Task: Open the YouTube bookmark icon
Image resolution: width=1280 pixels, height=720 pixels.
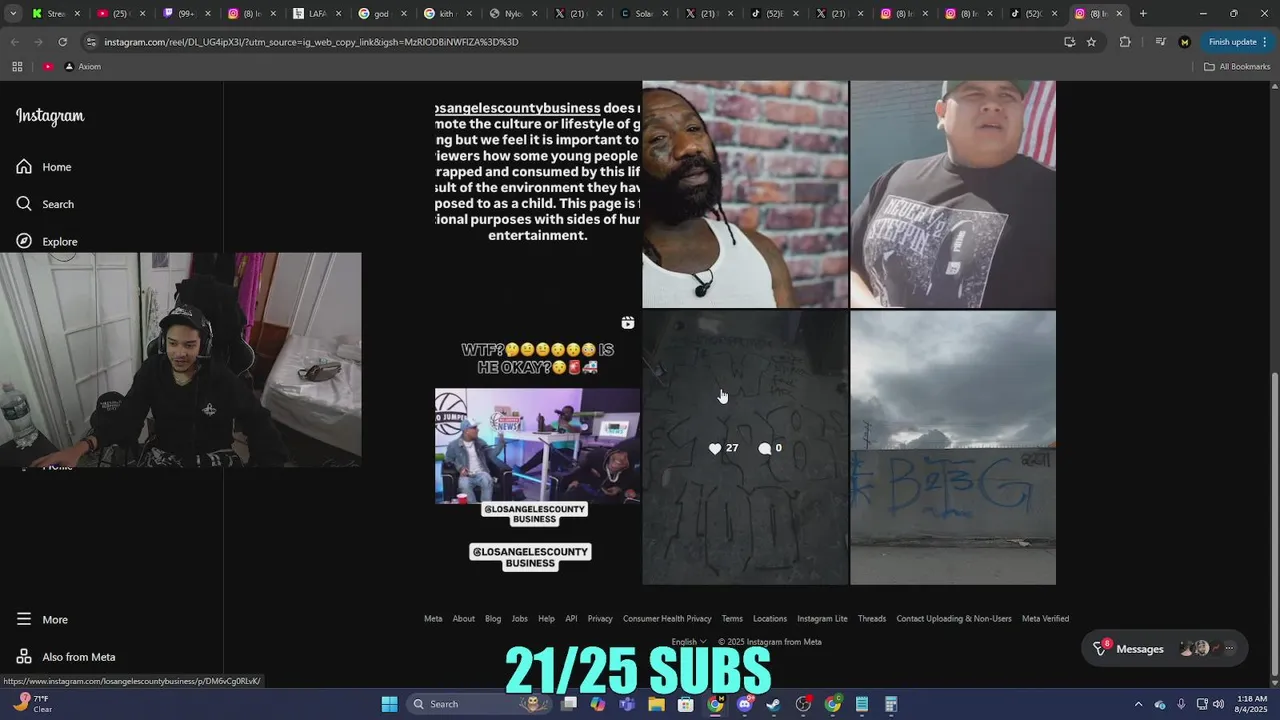Action: [x=48, y=67]
